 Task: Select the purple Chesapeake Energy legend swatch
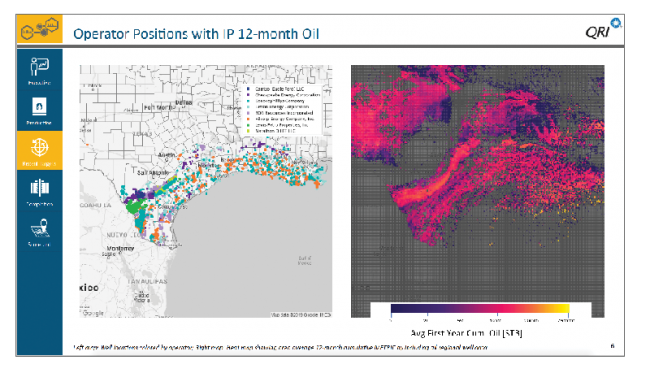[x=248, y=95]
